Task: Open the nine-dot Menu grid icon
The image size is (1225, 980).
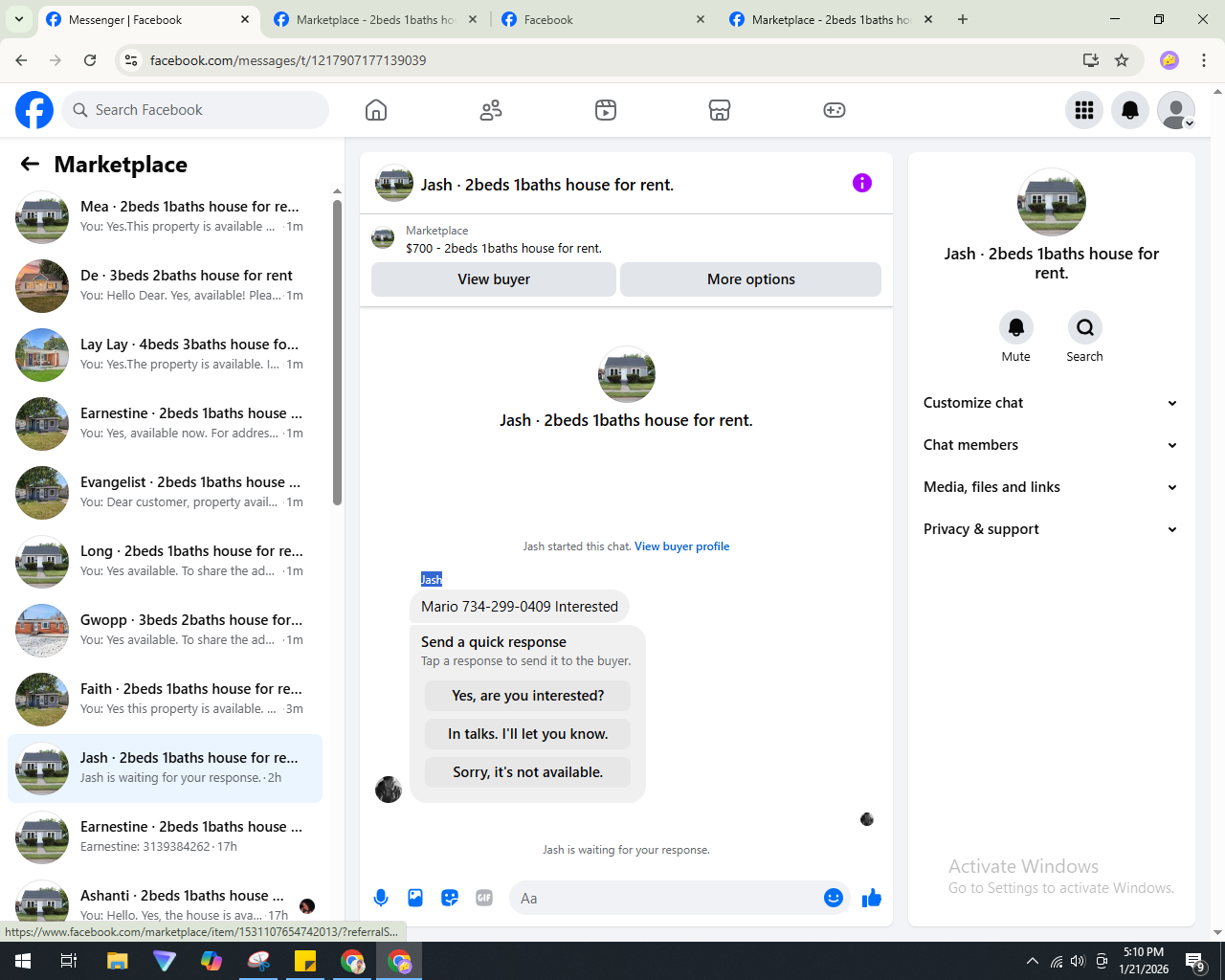Action: click(1084, 110)
